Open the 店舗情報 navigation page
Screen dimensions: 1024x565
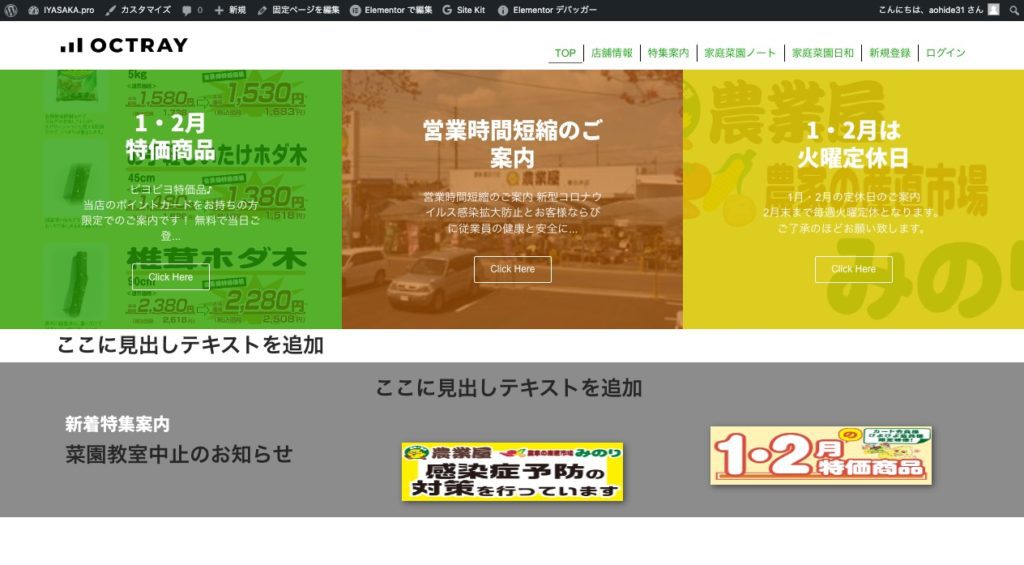pyautogui.click(x=612, y=53)
